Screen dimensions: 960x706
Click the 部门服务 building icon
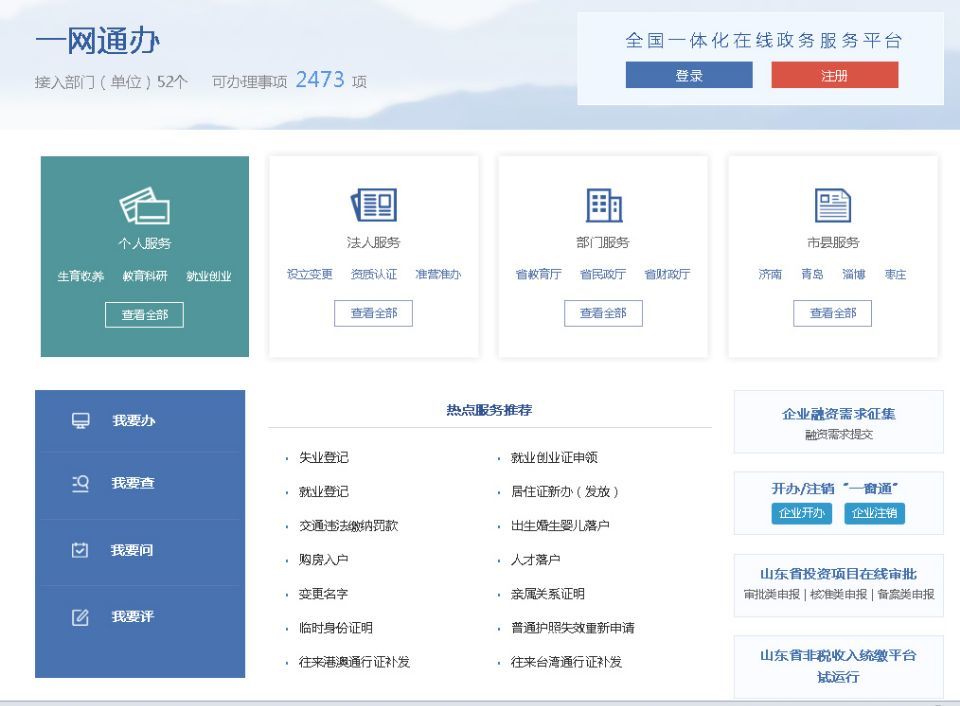(x=605, y=206)
